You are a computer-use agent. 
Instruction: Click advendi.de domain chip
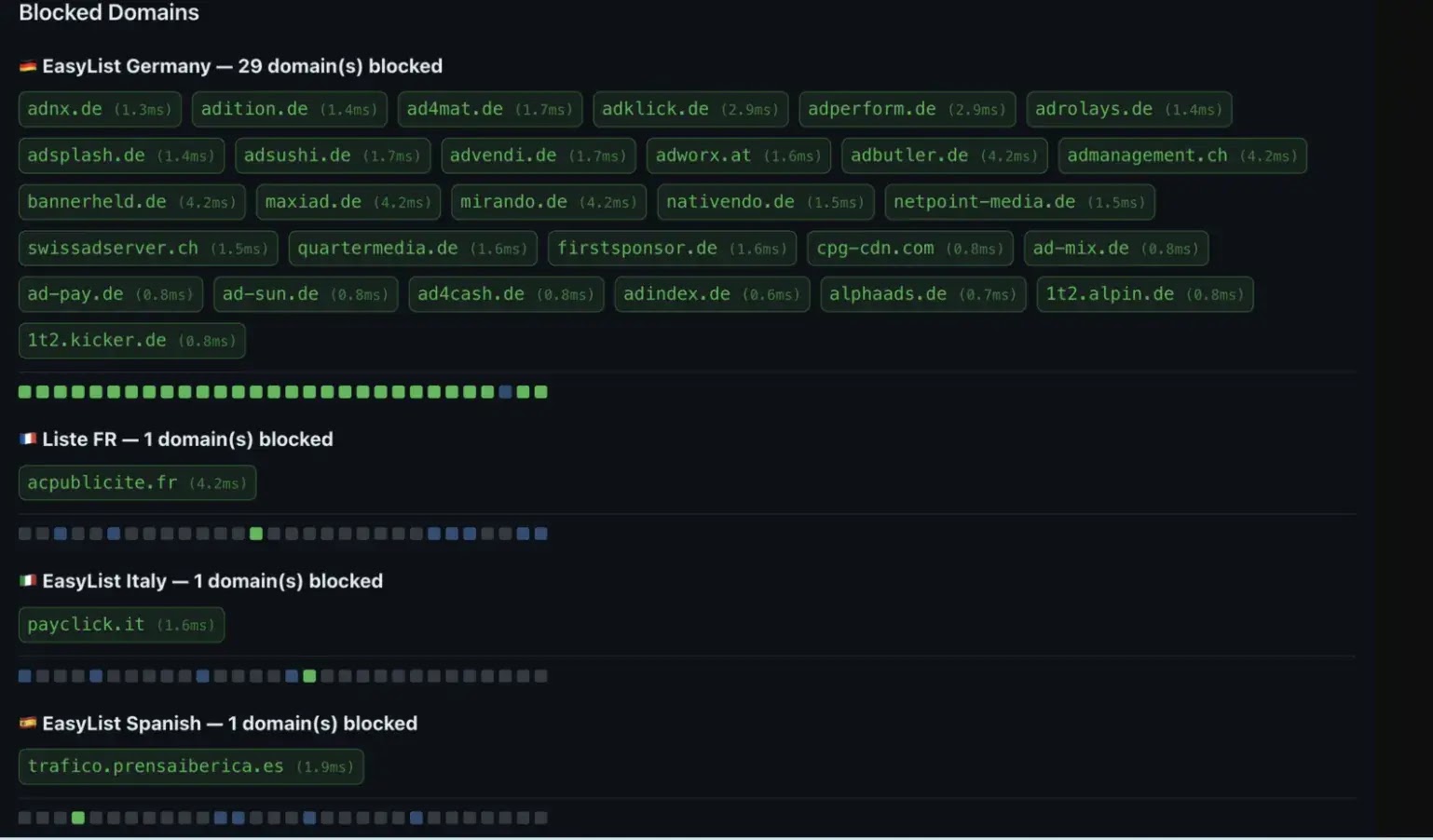tap(539, 156)
